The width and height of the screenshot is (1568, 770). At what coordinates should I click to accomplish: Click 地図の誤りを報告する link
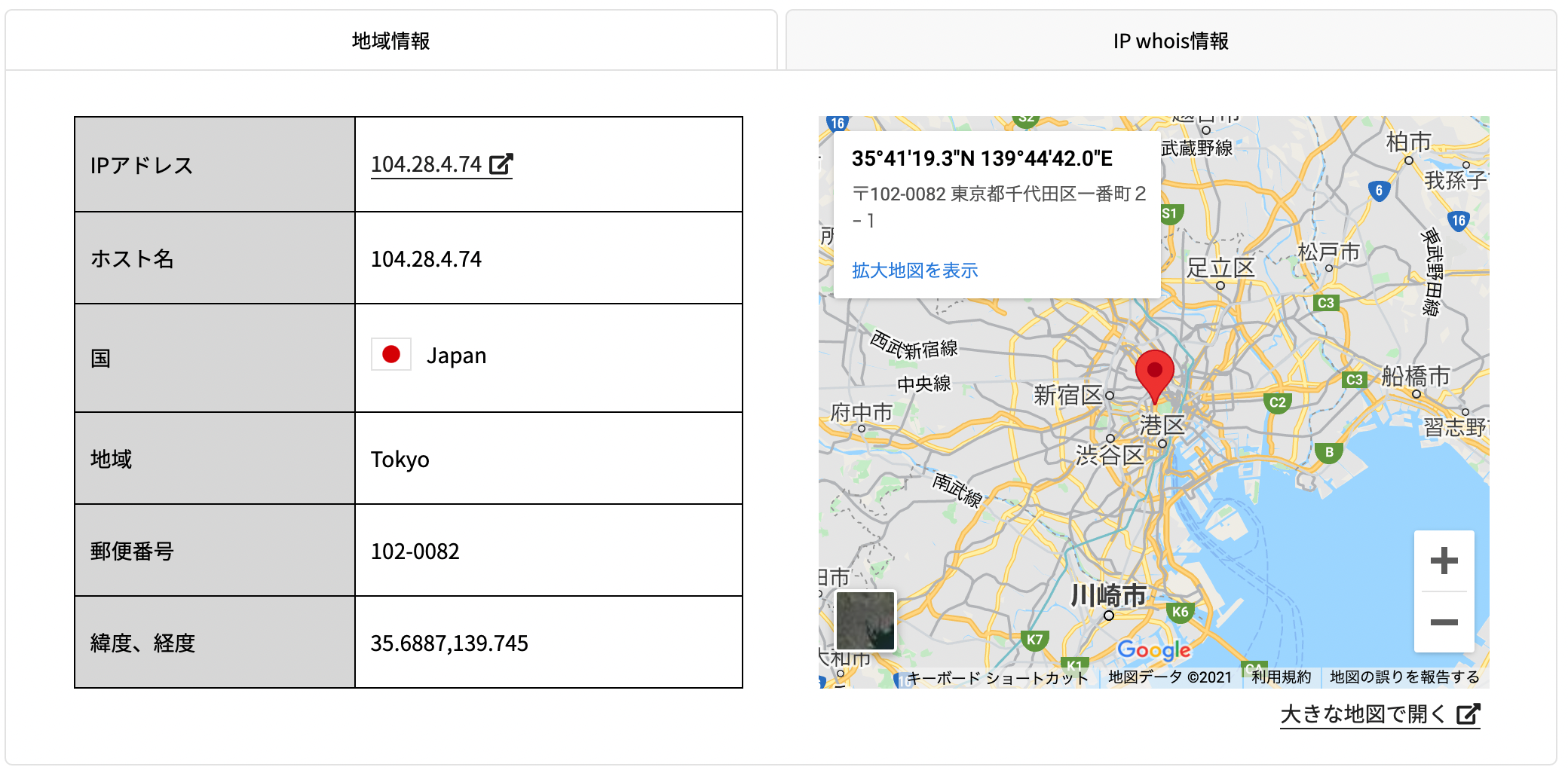(x=1404, y=677)
